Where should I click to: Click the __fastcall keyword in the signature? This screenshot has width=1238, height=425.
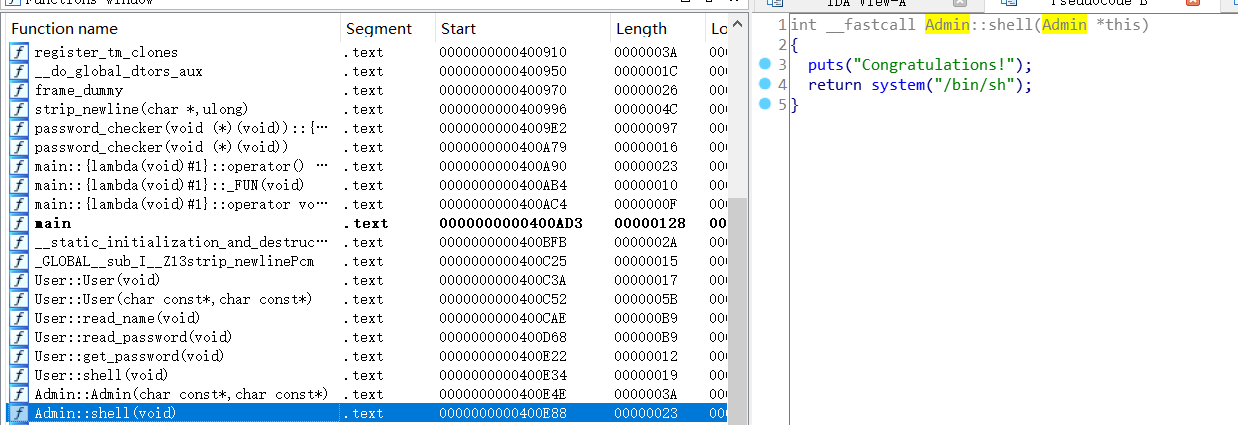869,25
